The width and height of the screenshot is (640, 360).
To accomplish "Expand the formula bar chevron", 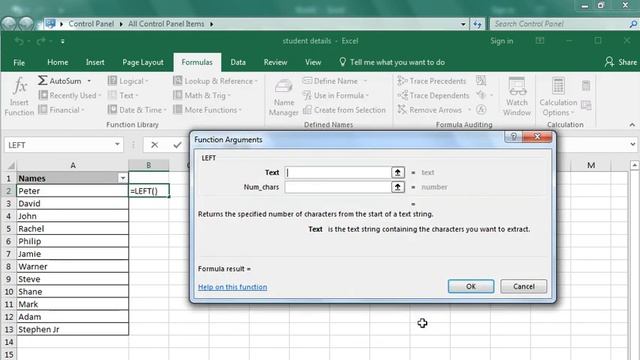I will pos(632,144).
